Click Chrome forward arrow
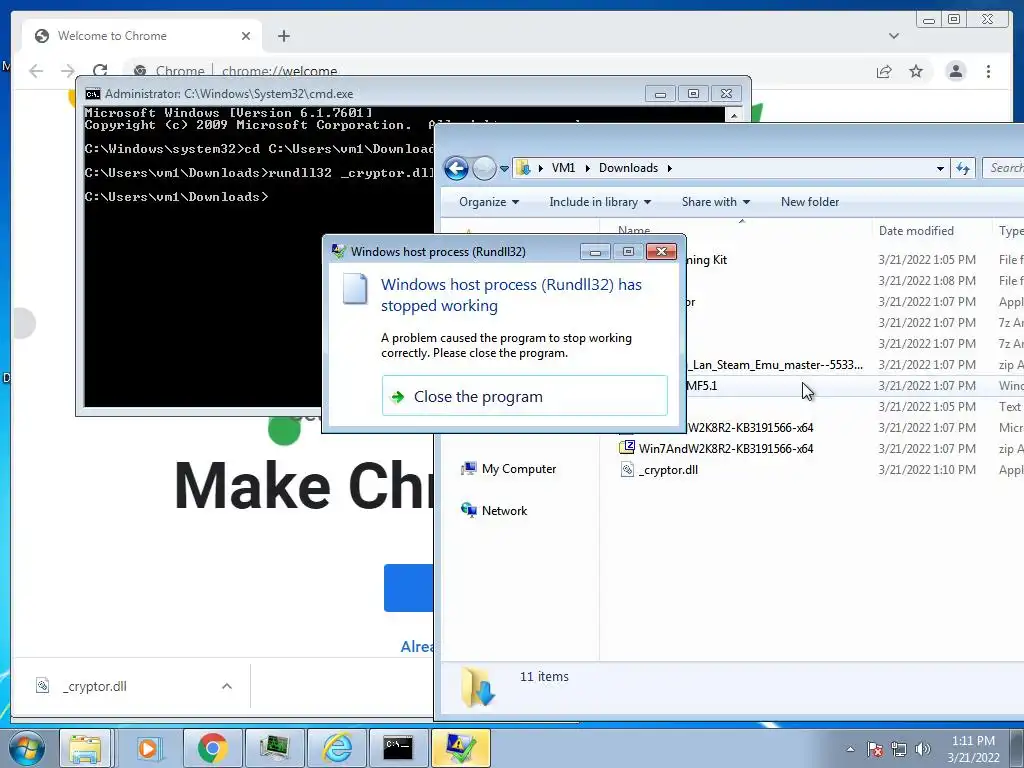Viewport: 1024px width, 768px height. pos(67,71)
